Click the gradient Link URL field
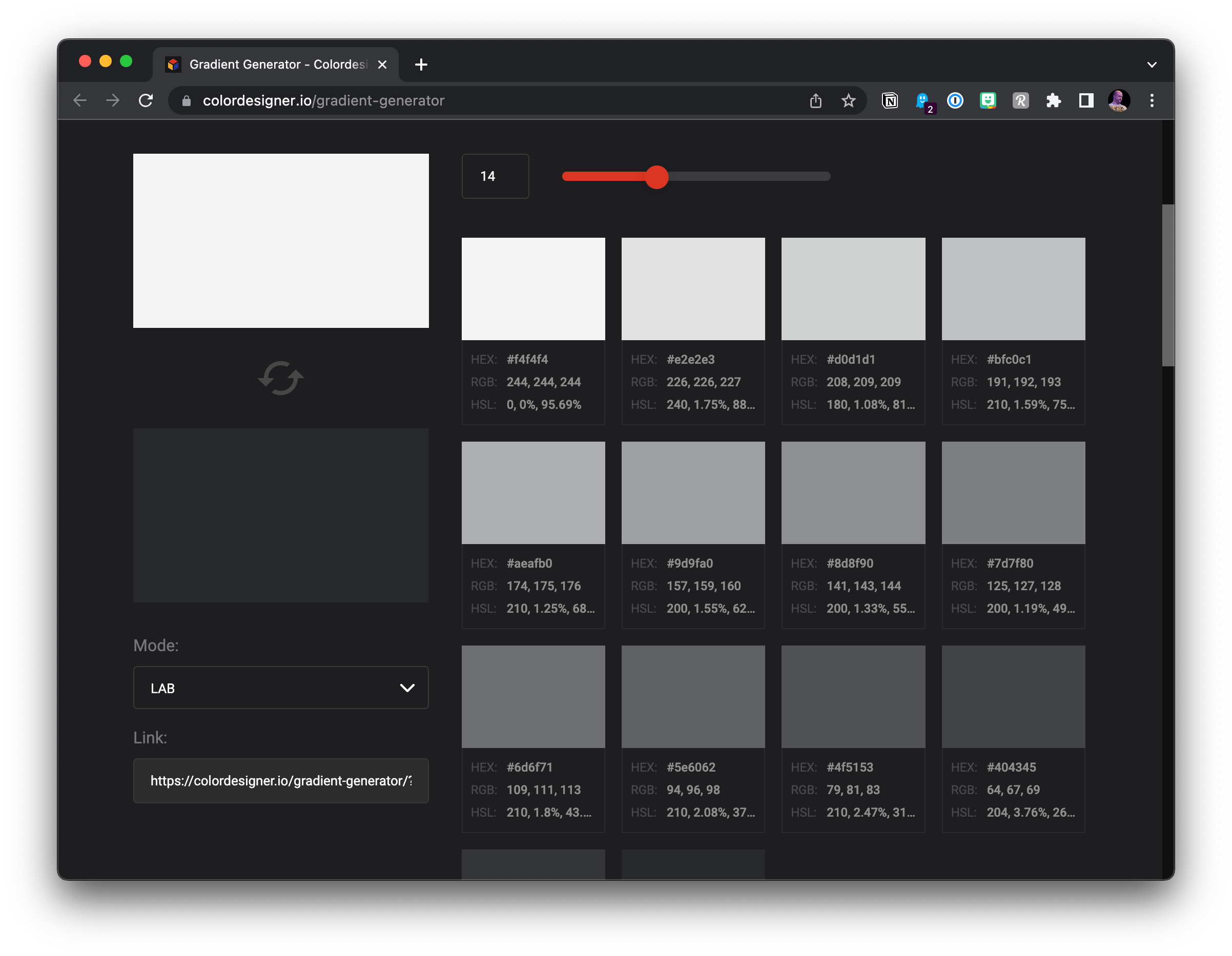 click(x=280, y=781)
